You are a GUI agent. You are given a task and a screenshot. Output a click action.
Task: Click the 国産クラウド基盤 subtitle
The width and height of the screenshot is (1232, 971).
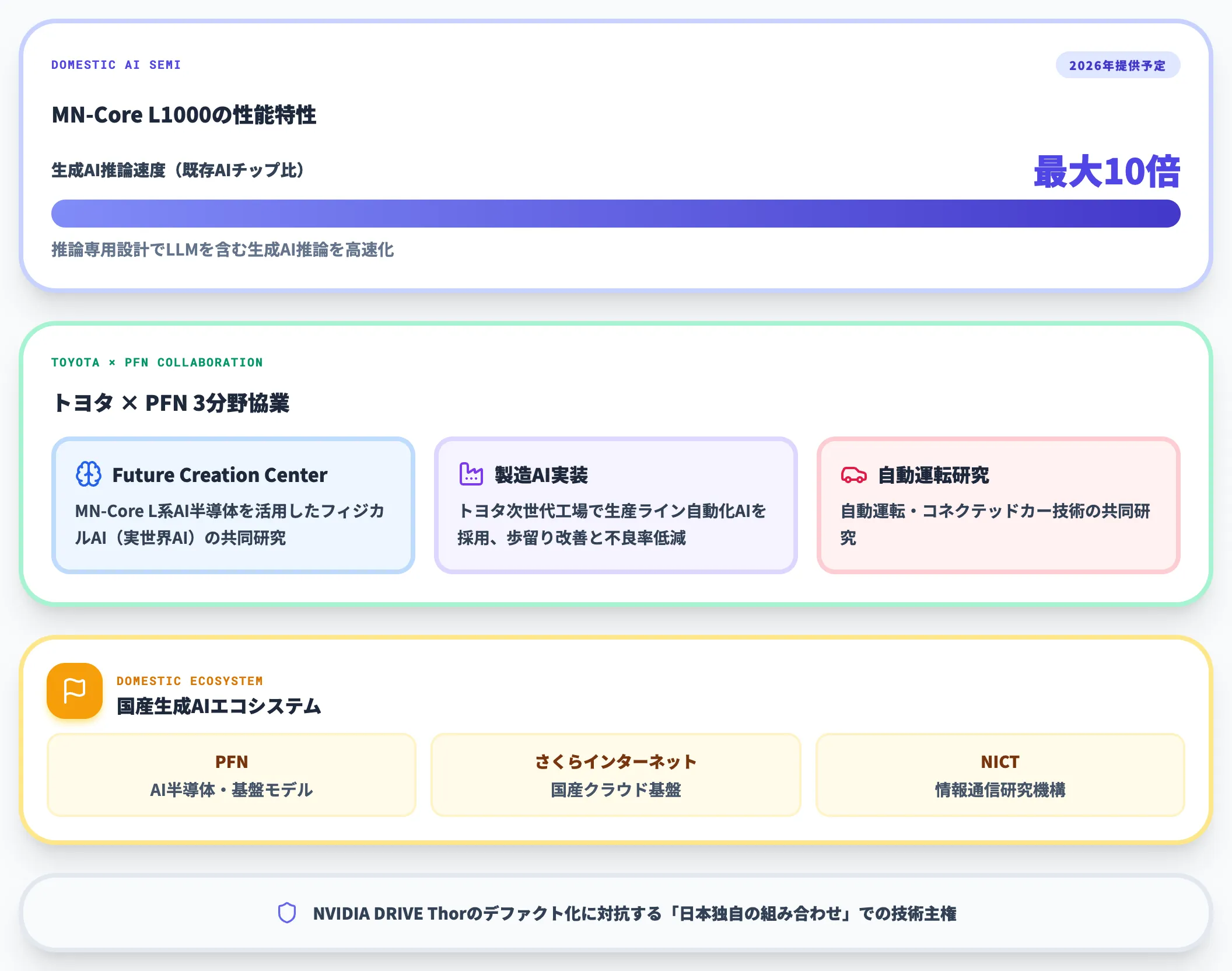click(616, 790)
